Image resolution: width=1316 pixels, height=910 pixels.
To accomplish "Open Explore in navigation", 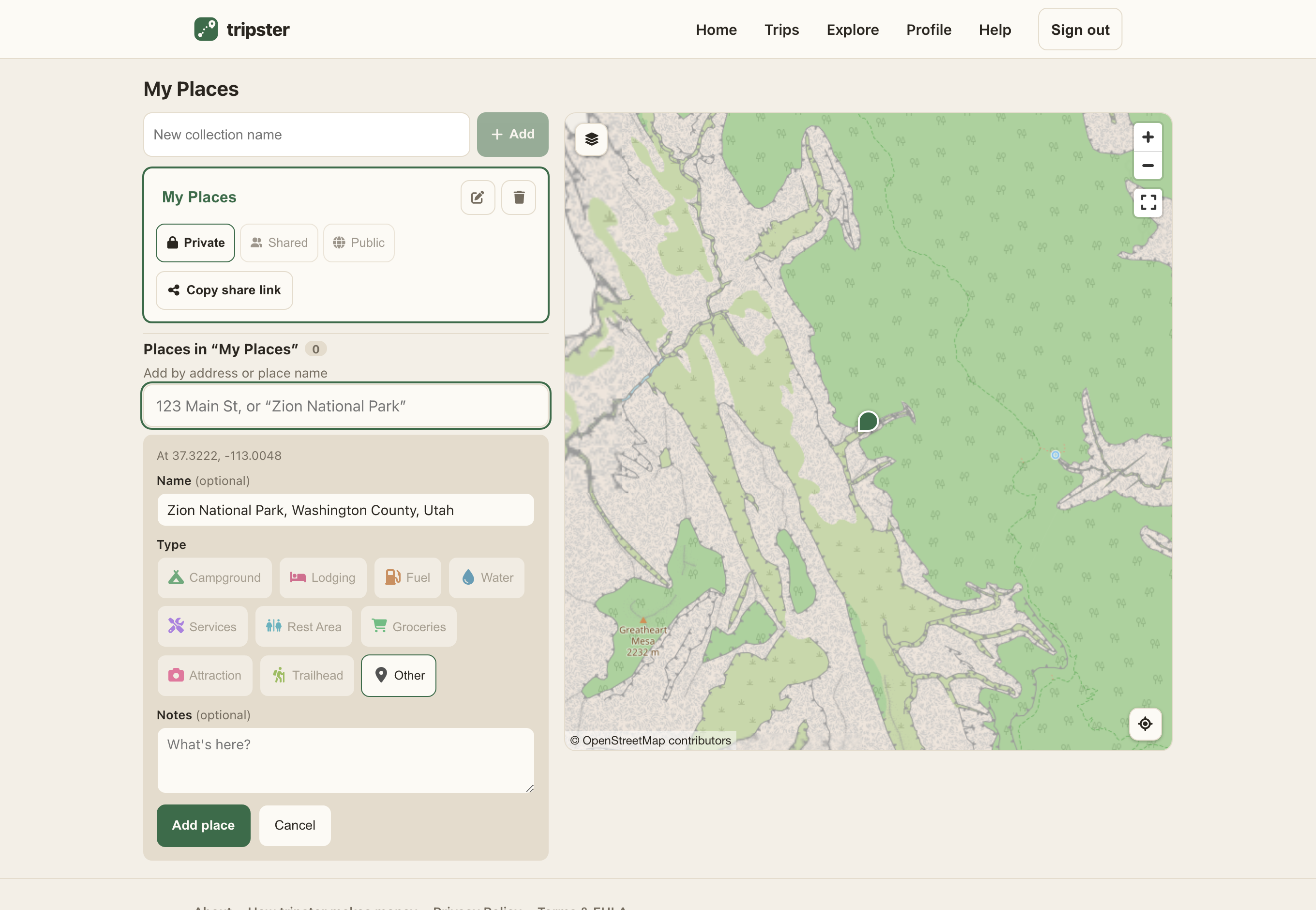I will [x=852, y=30].
